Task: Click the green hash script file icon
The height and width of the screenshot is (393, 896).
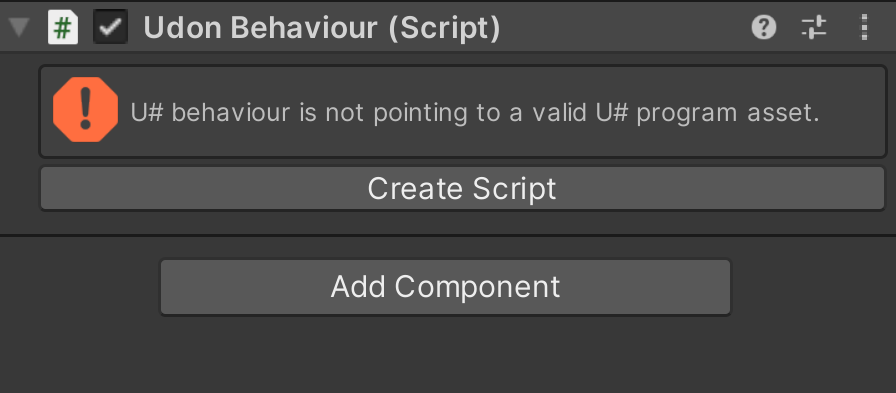Action: click(62, 27)
